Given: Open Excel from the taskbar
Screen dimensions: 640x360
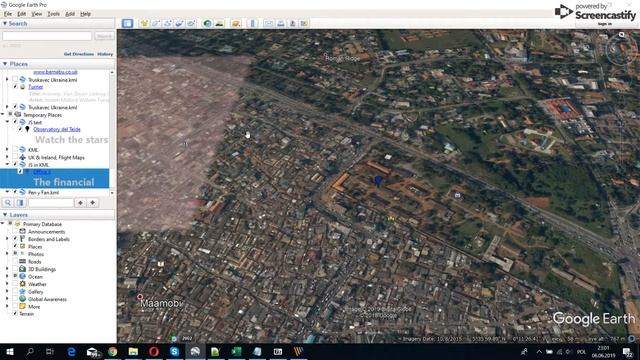Looking at the screenshot, I should point(236,351).
